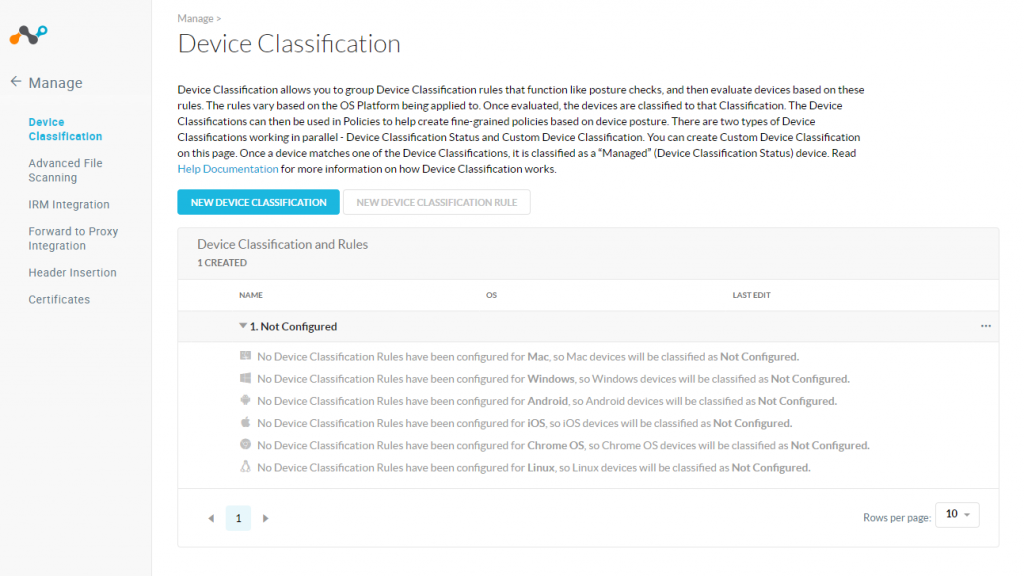1024x576 pixels.
Task: Open the Help Documentation link
Action: pyautogui.click(x=226, y=168)
